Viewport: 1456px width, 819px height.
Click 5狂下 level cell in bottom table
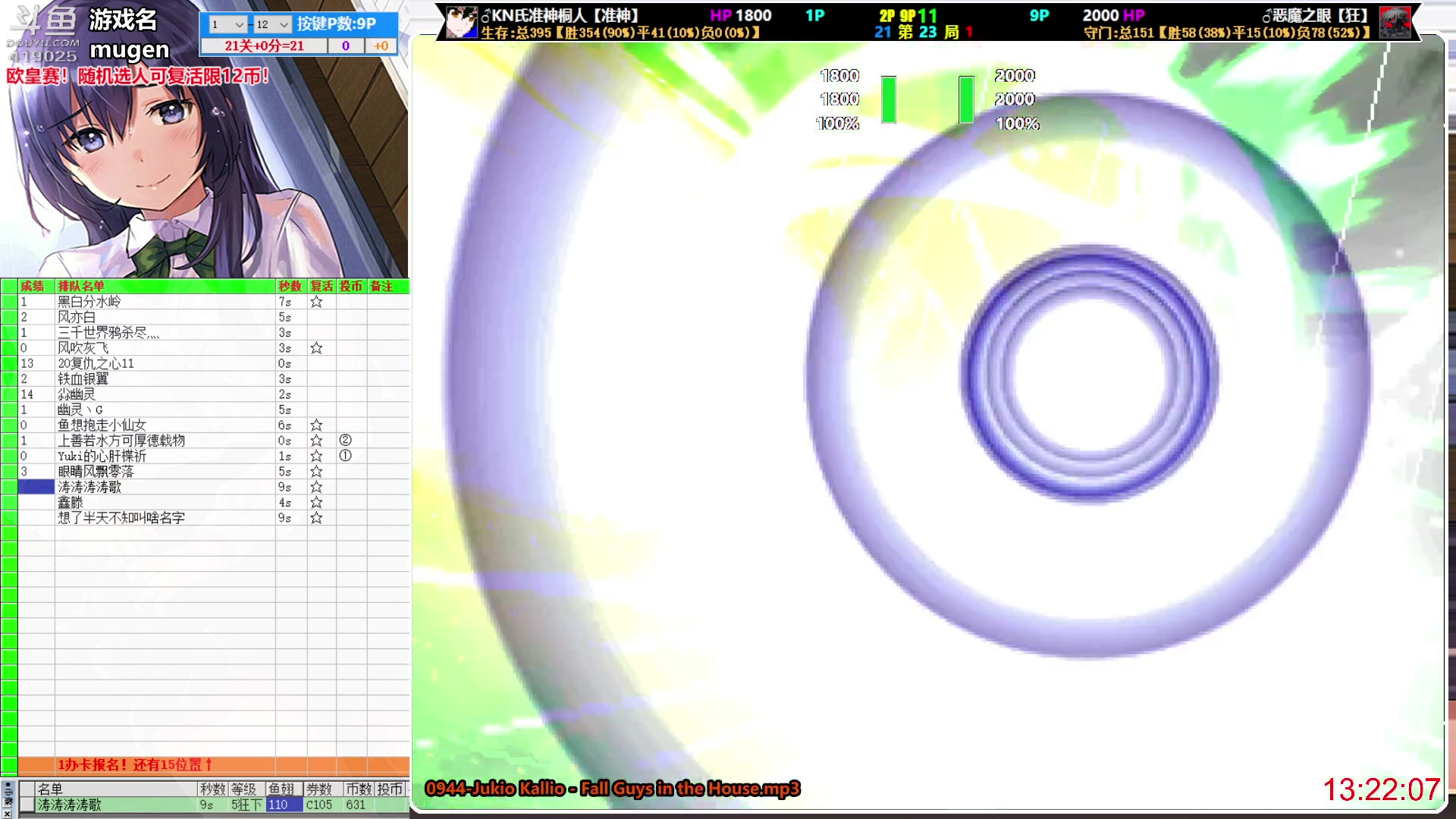246,805
